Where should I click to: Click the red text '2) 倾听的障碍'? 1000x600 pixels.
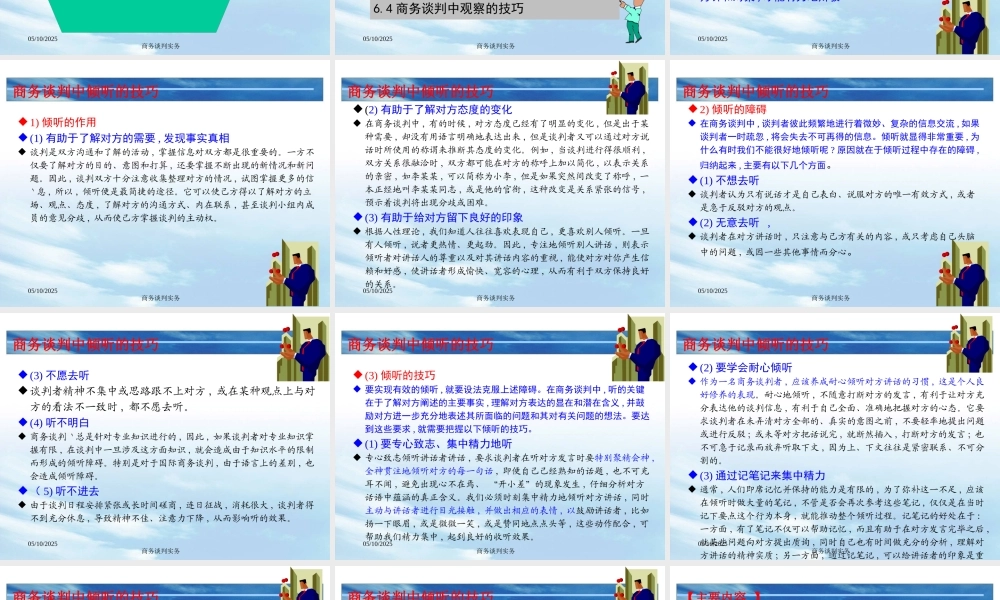tap(733, 110)
